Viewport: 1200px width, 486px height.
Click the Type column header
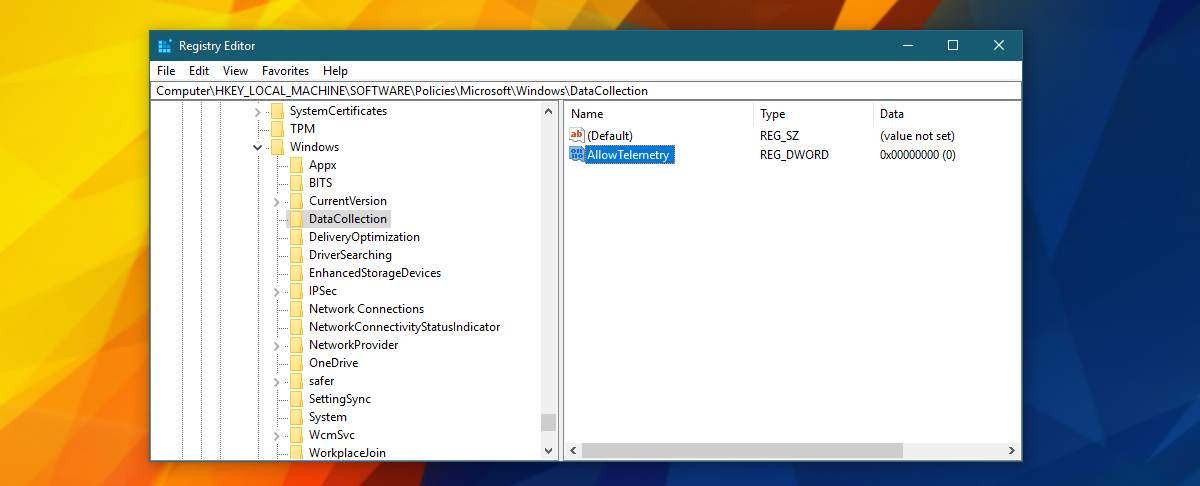point(810,114)
